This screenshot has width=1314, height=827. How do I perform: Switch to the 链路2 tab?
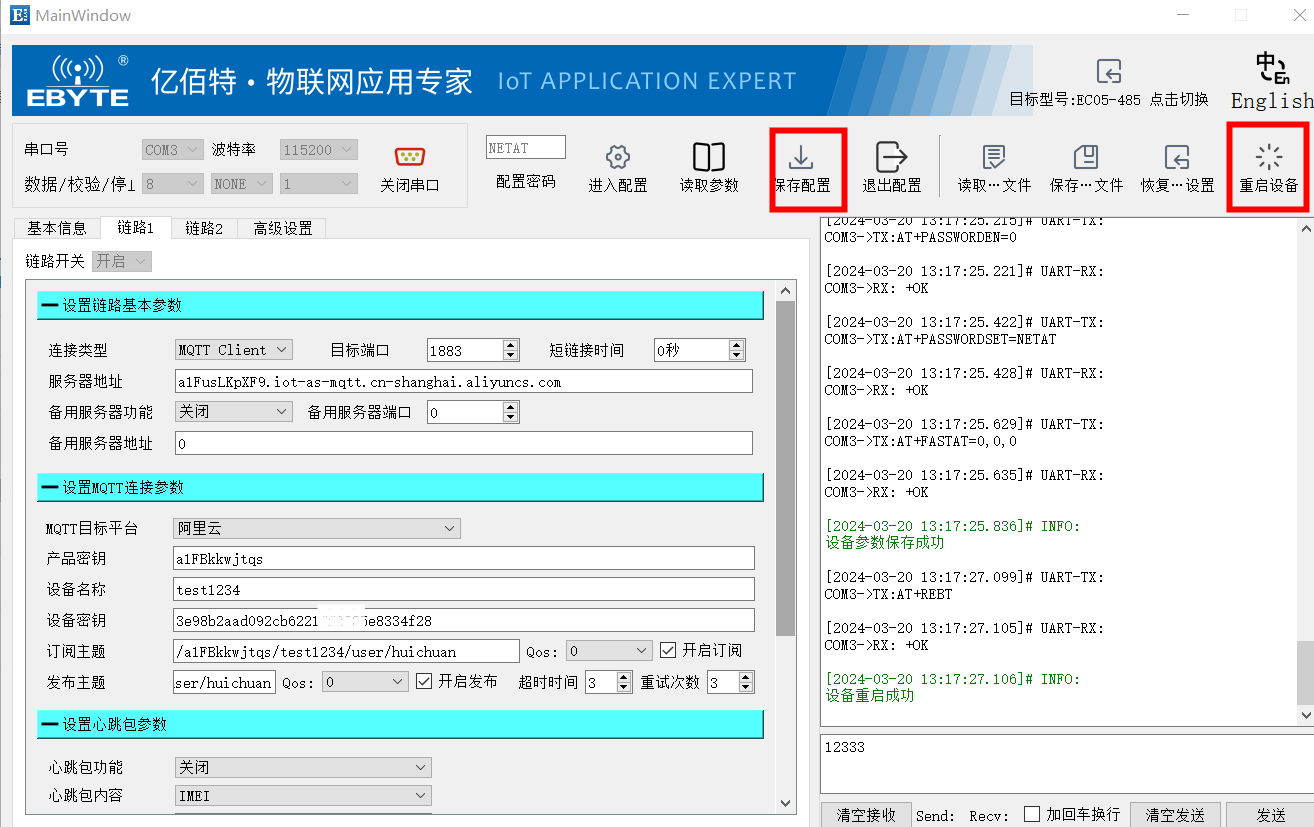(204, 228)
